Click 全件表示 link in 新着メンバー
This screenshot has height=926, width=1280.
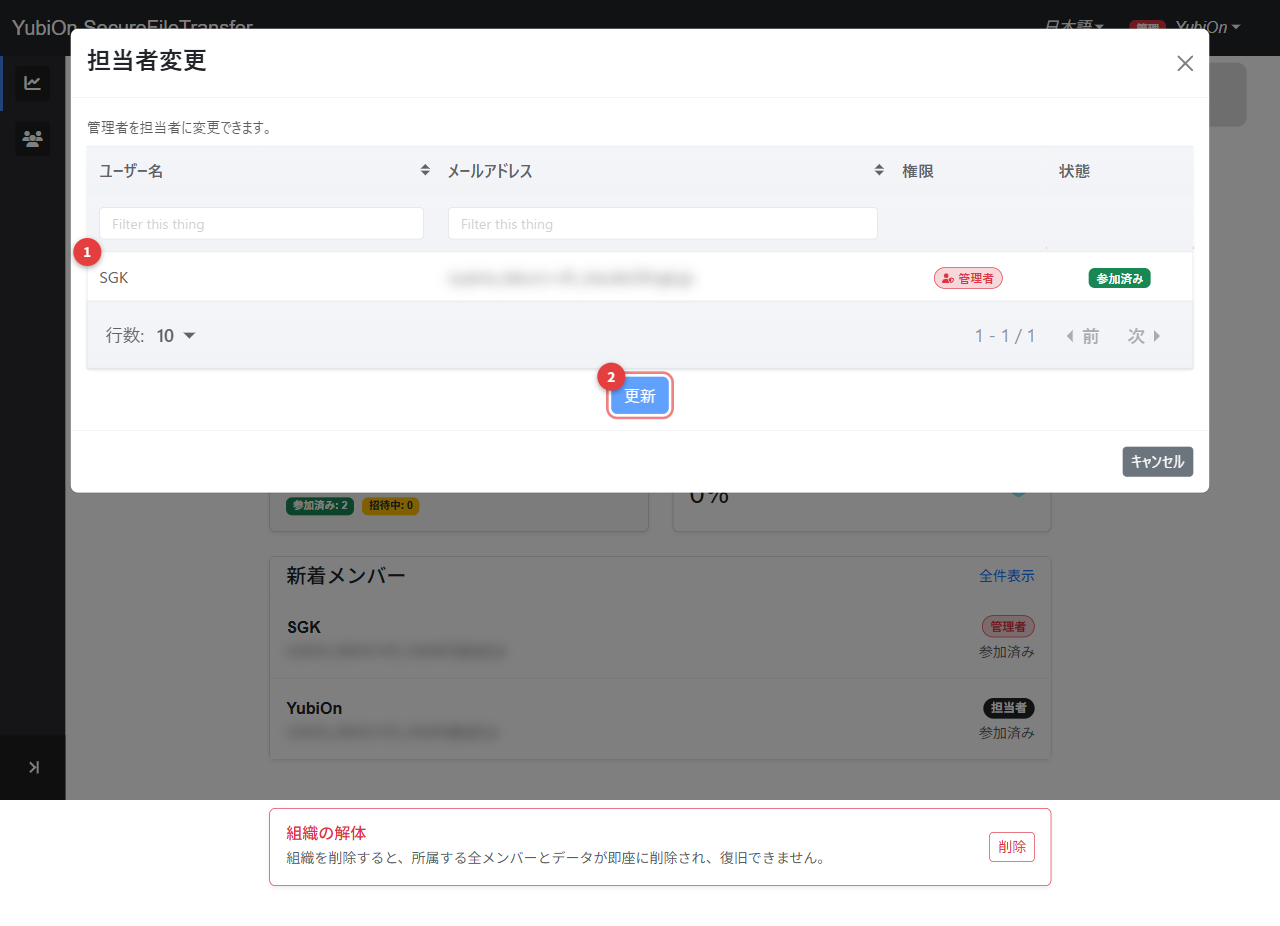tap(1007, 576)
